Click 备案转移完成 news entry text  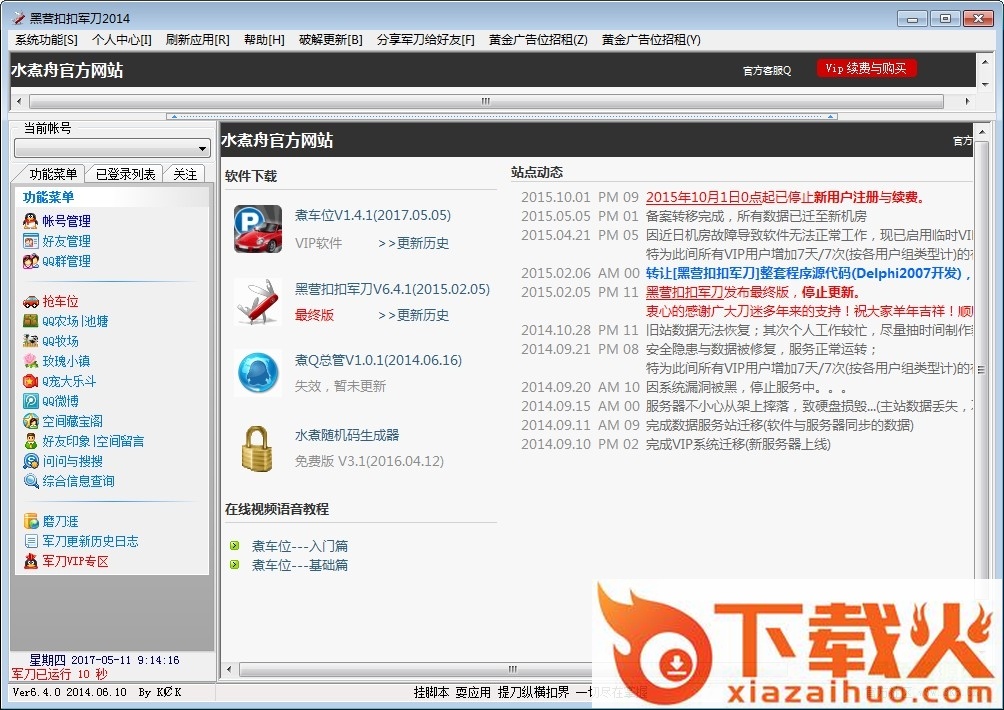[756, 216]
